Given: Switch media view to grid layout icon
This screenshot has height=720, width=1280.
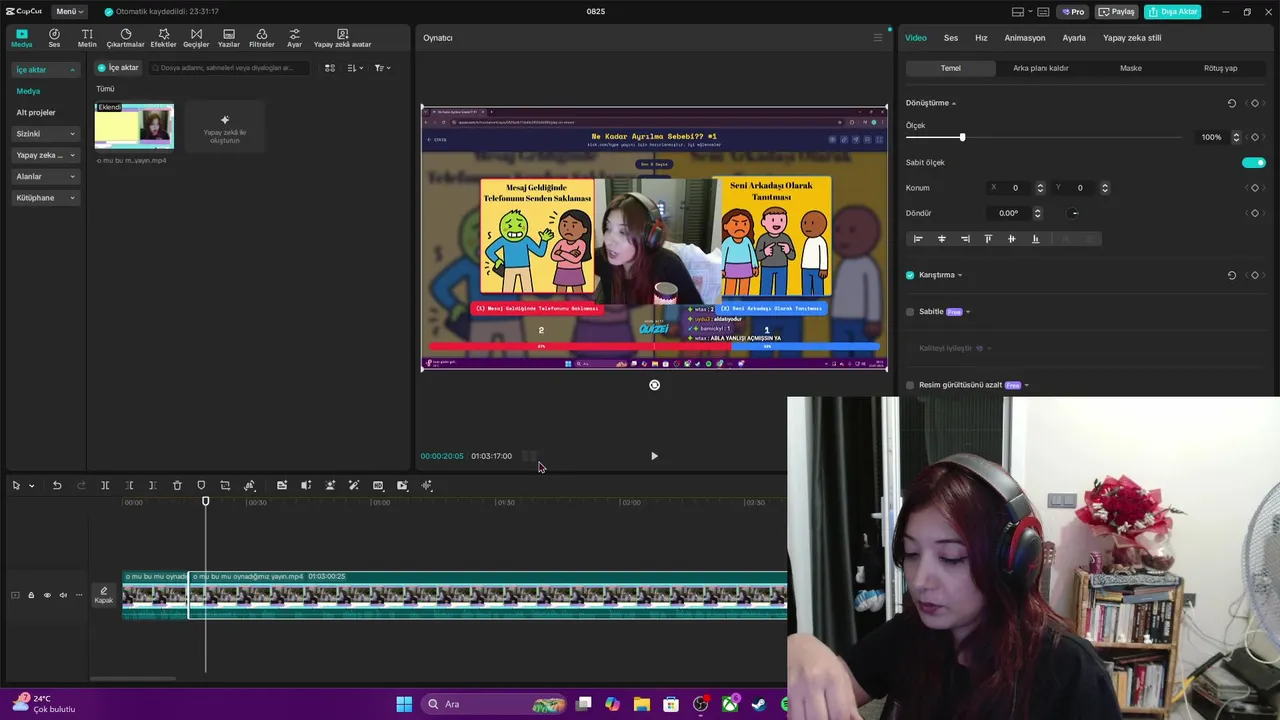Looking at the screenshot, I should (x=330, y=68).
